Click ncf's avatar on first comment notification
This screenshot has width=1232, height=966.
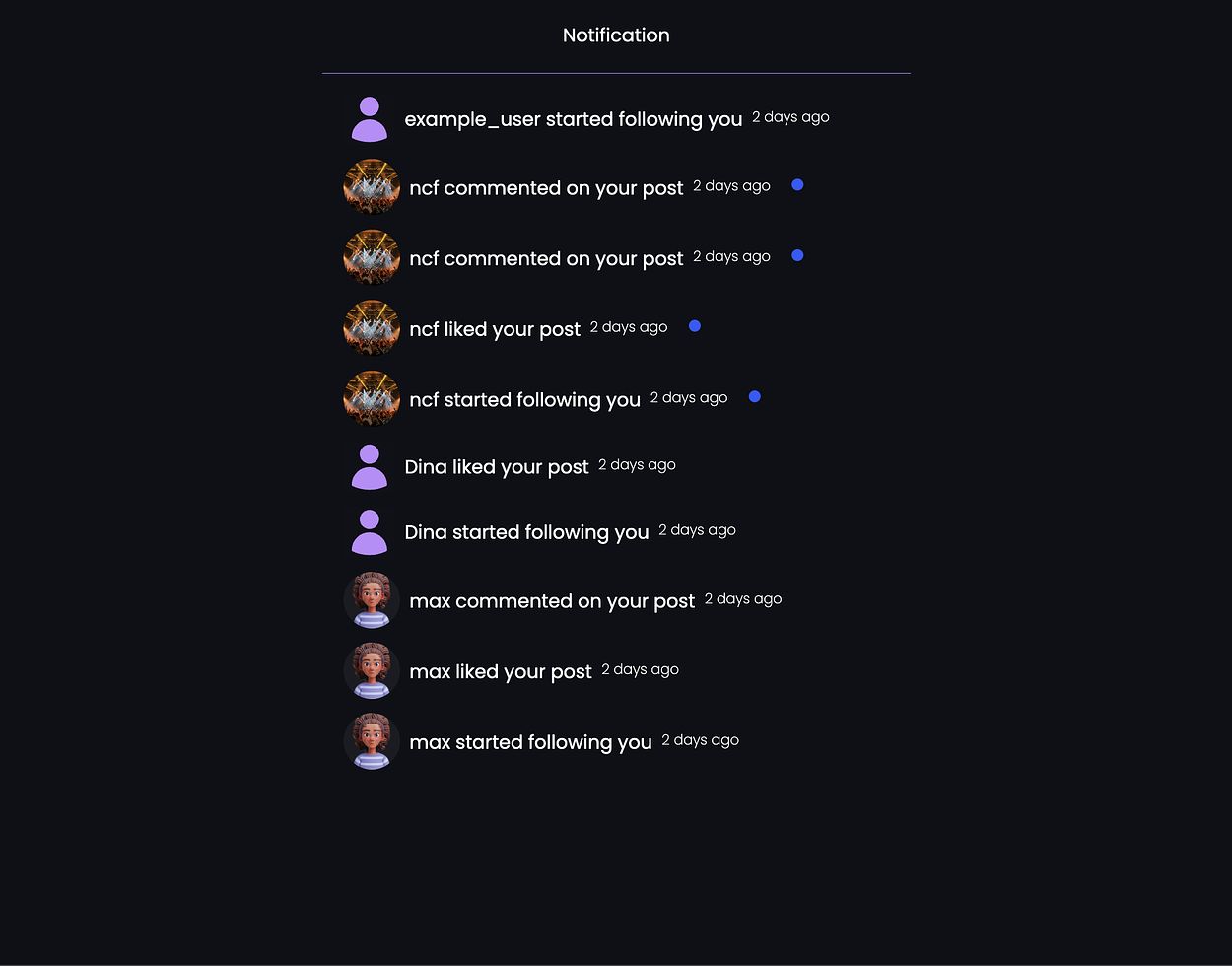point(372,187)
